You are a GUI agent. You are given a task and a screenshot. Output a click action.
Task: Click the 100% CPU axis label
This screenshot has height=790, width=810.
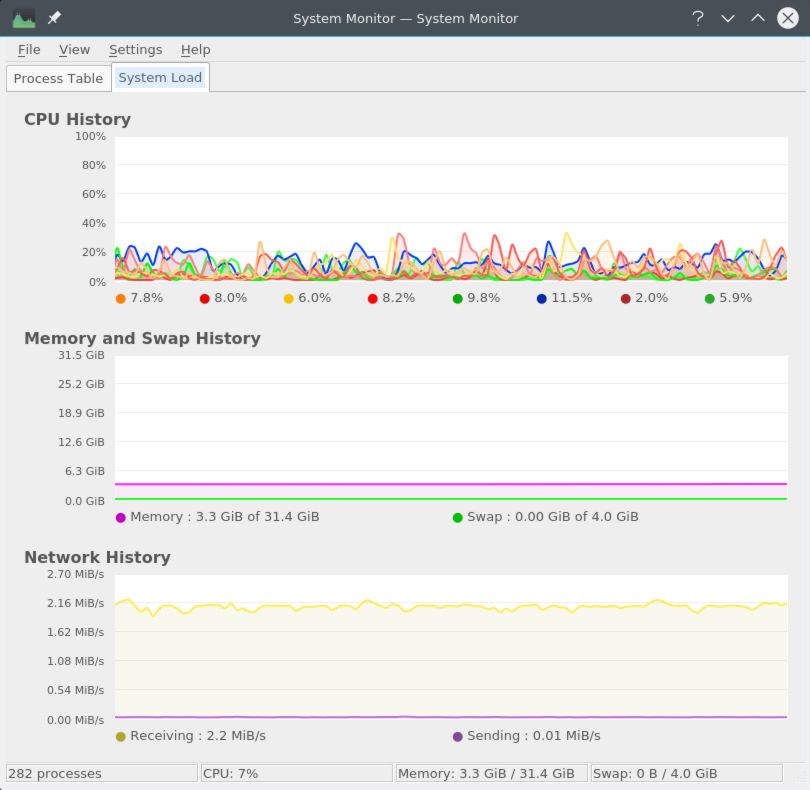coord(90,136)
